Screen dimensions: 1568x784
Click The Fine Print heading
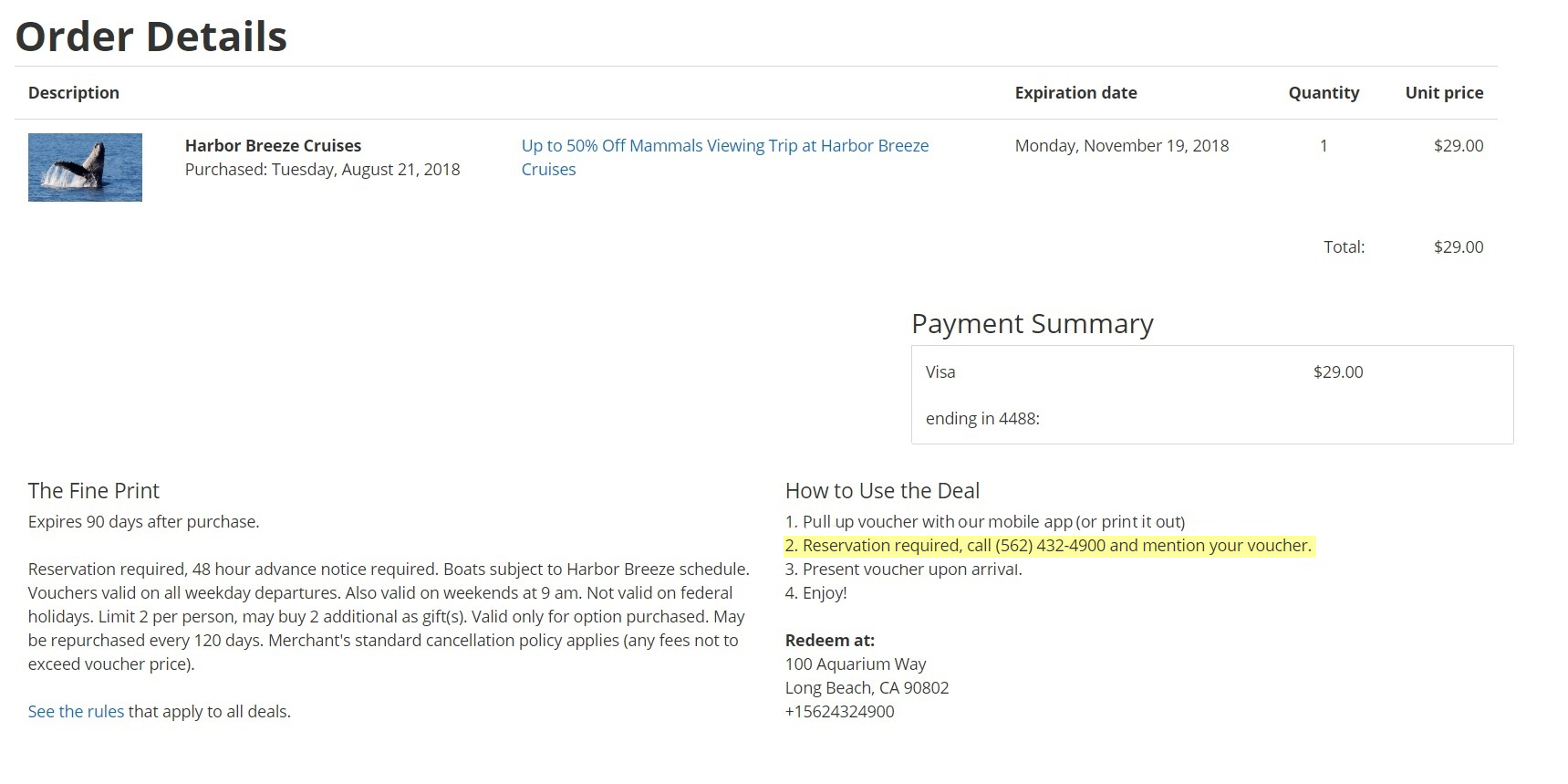pyautogui.click(x=93, y=490)
